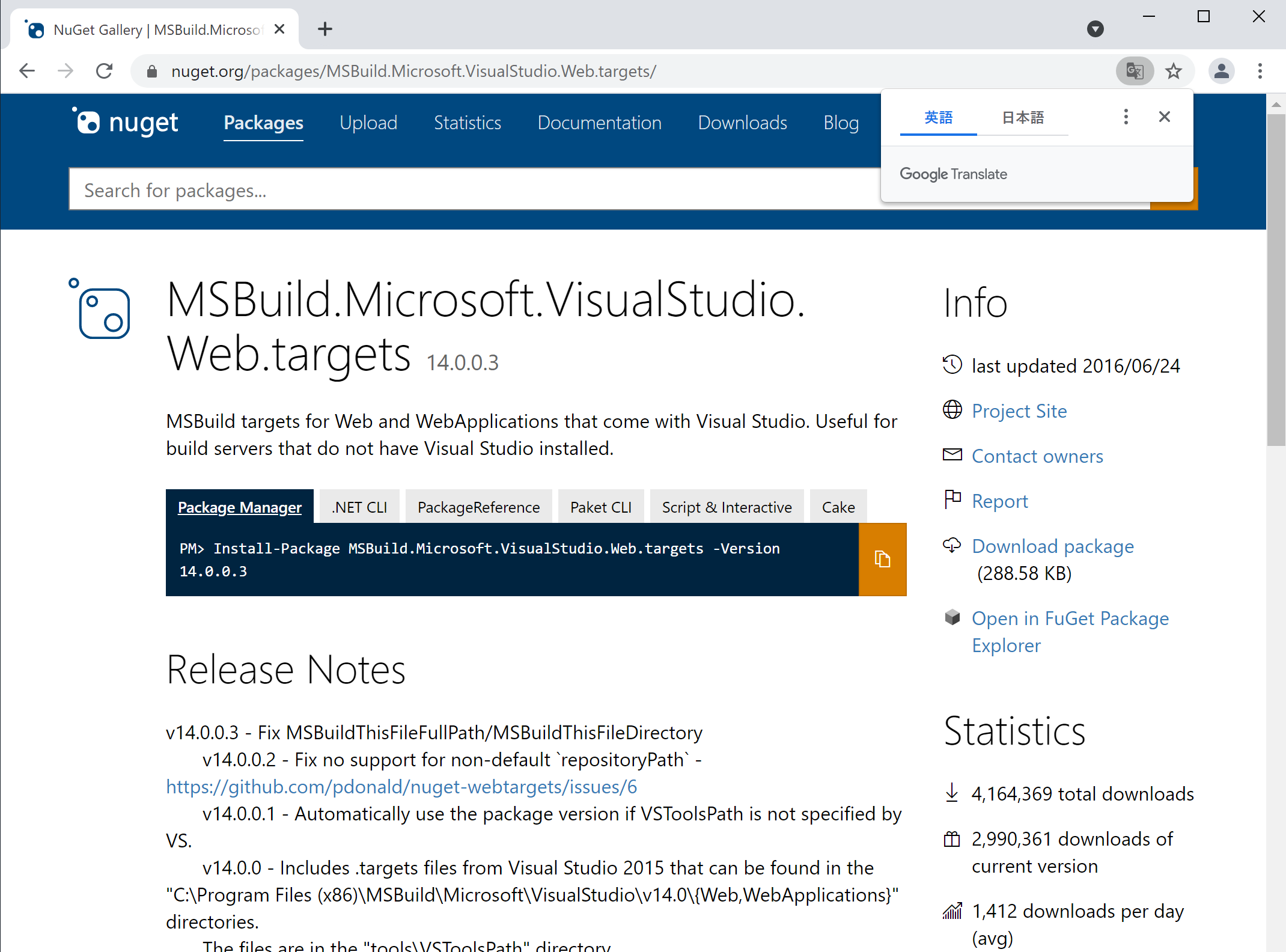Screen dimensions: 1286x952
Task: Open the Project Site link
Action: click(x=1019, y=411)
